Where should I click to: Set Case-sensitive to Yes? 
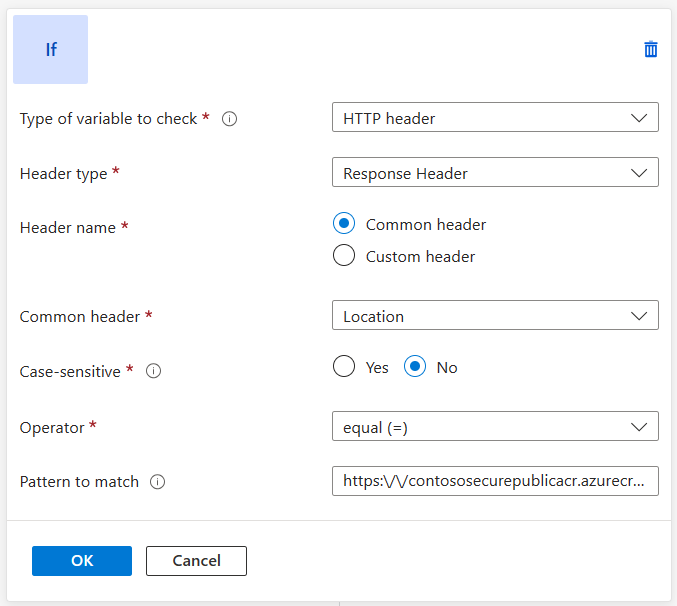tap(344, 367)
